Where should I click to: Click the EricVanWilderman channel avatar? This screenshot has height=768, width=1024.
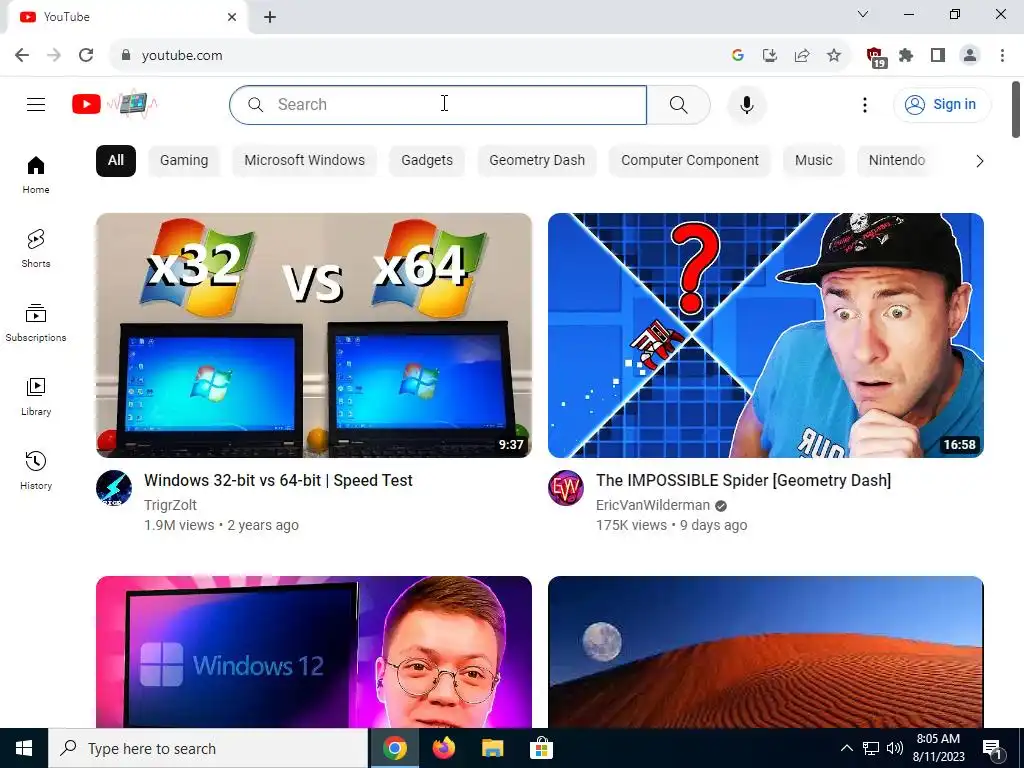click(566, 488)
